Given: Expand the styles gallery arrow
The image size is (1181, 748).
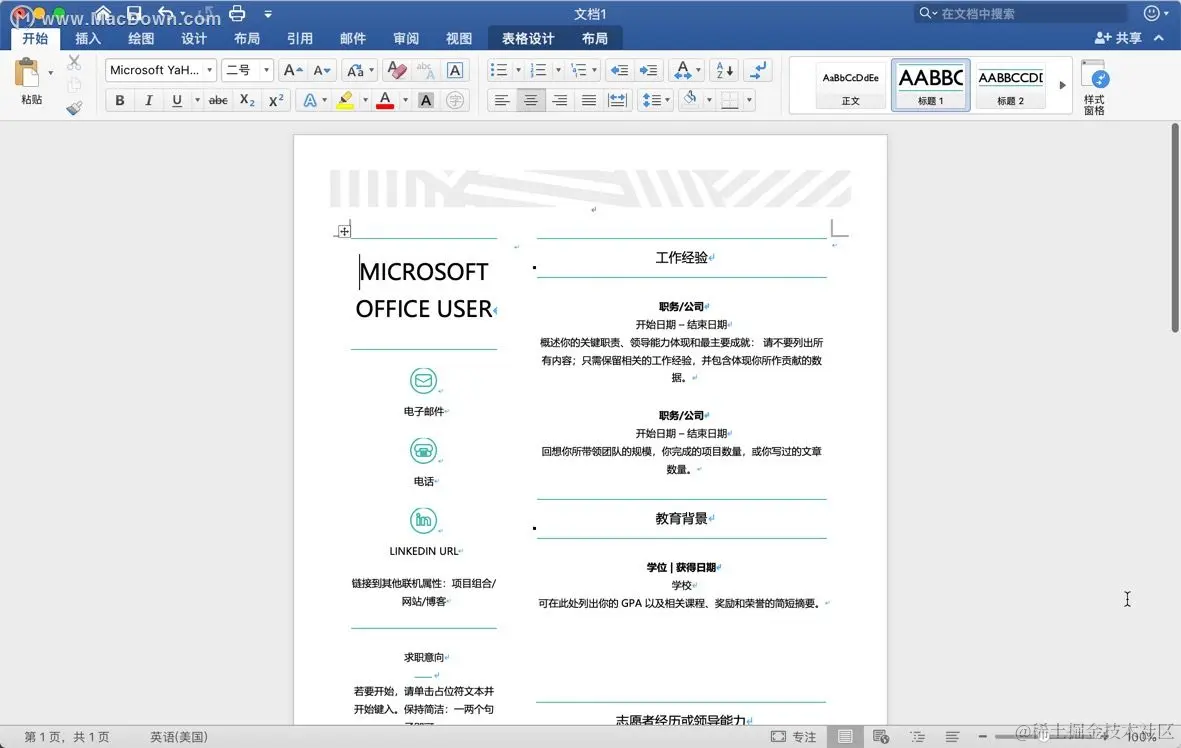Looking at the screenshot, I should pyautogui.click(x=1062, y=85).
